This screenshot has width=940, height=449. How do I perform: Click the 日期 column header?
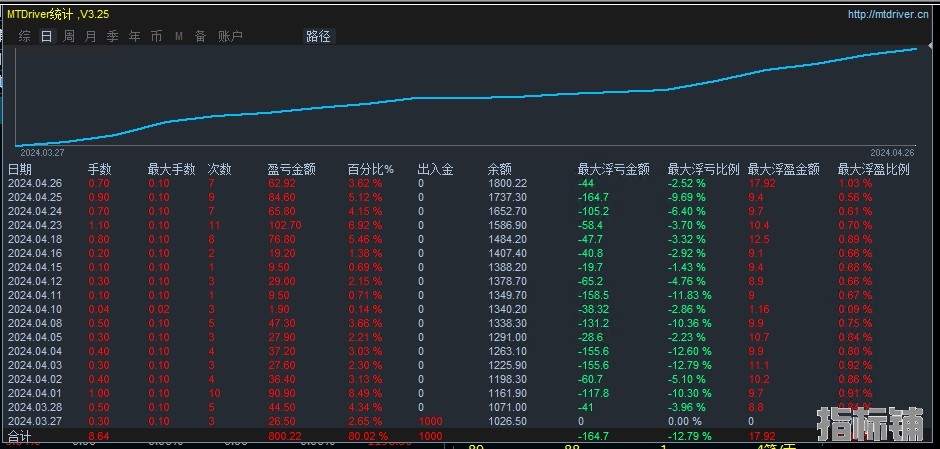(x=20, y=170)
